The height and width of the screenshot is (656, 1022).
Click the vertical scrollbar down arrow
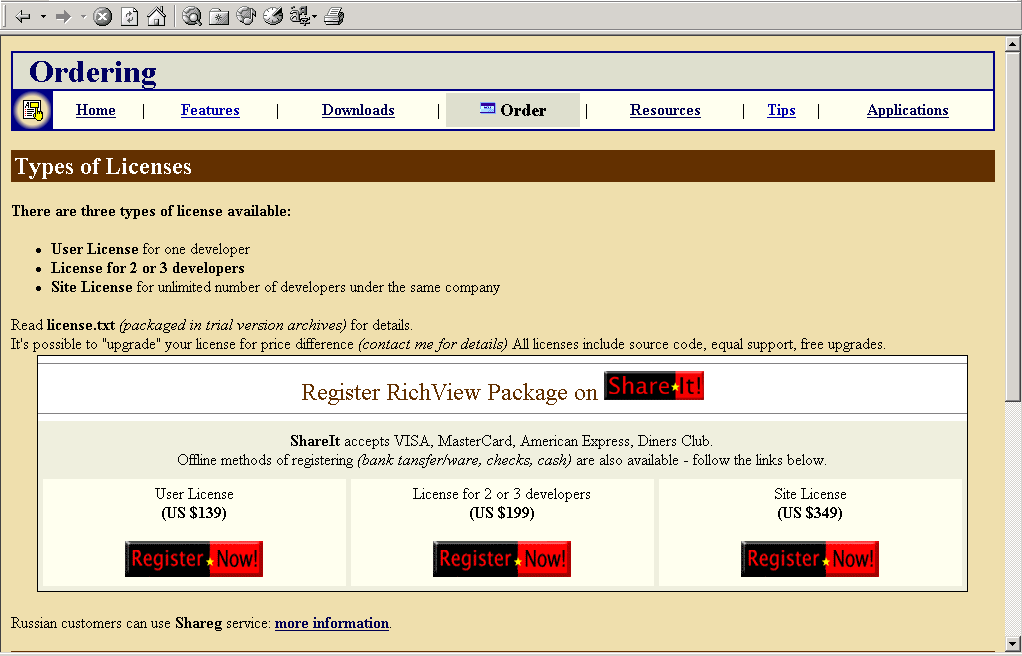[x=1012, y=643]
